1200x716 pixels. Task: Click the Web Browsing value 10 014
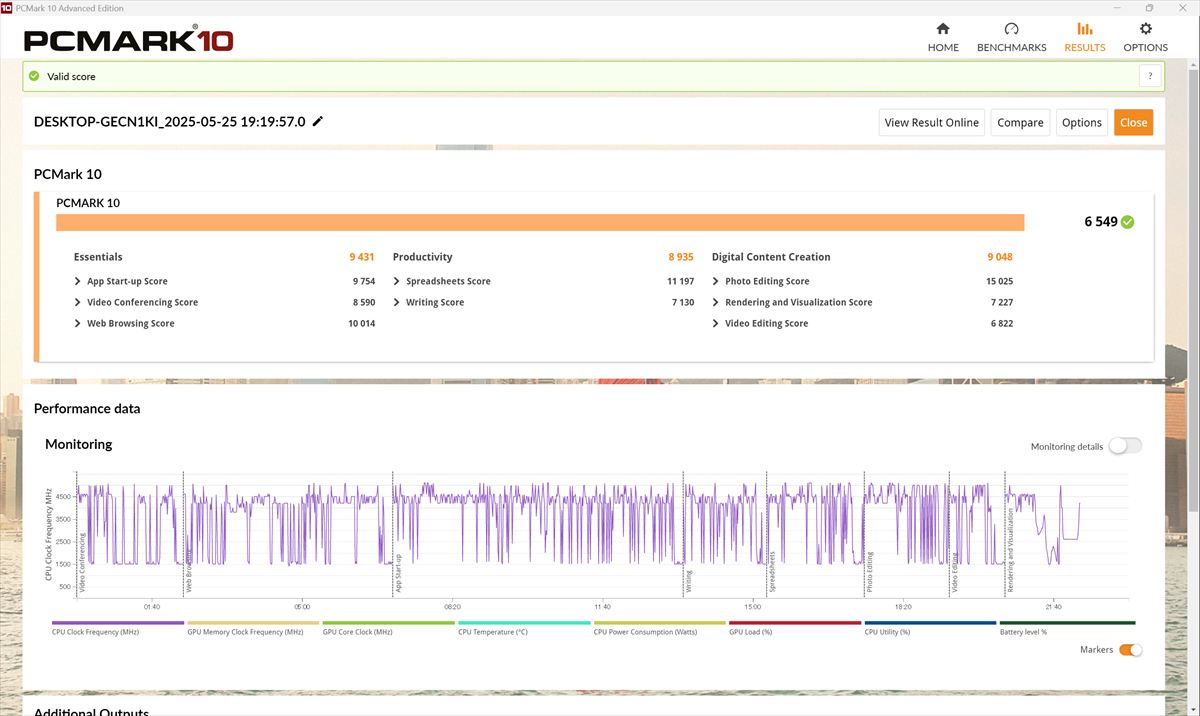coord(362,323)
